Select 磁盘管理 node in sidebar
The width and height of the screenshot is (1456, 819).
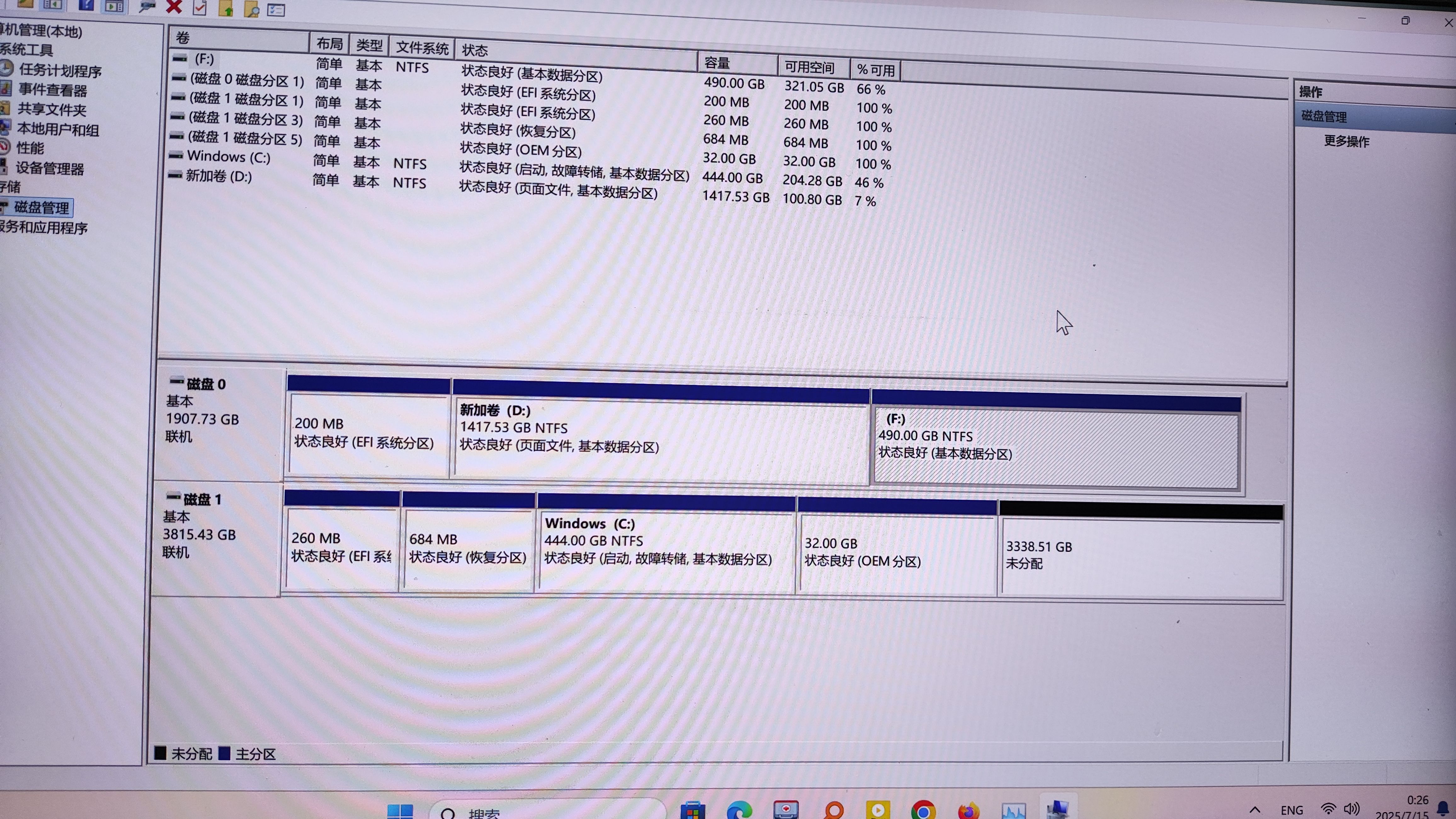[41, 208]
